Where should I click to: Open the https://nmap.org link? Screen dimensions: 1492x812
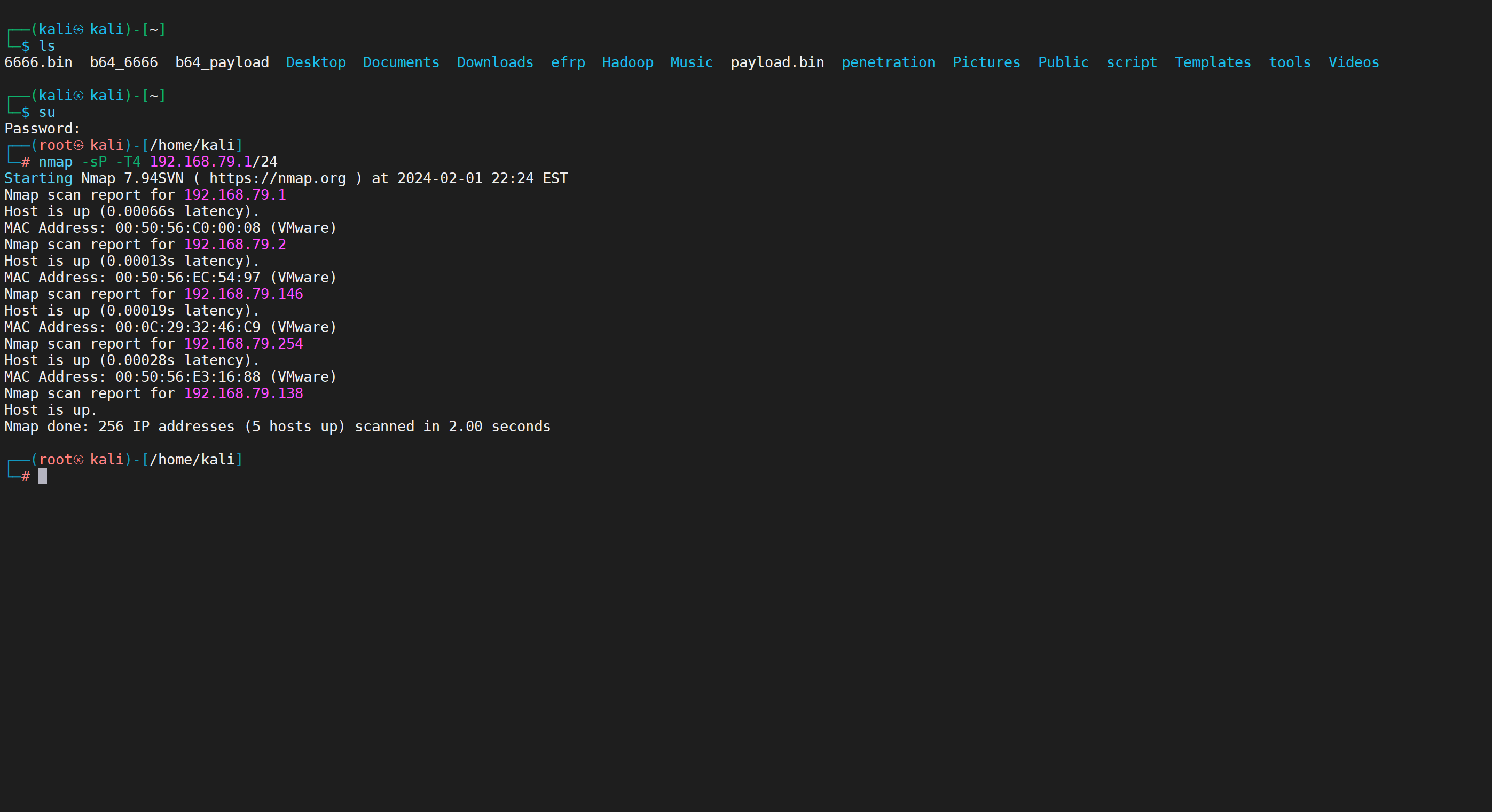278,178
